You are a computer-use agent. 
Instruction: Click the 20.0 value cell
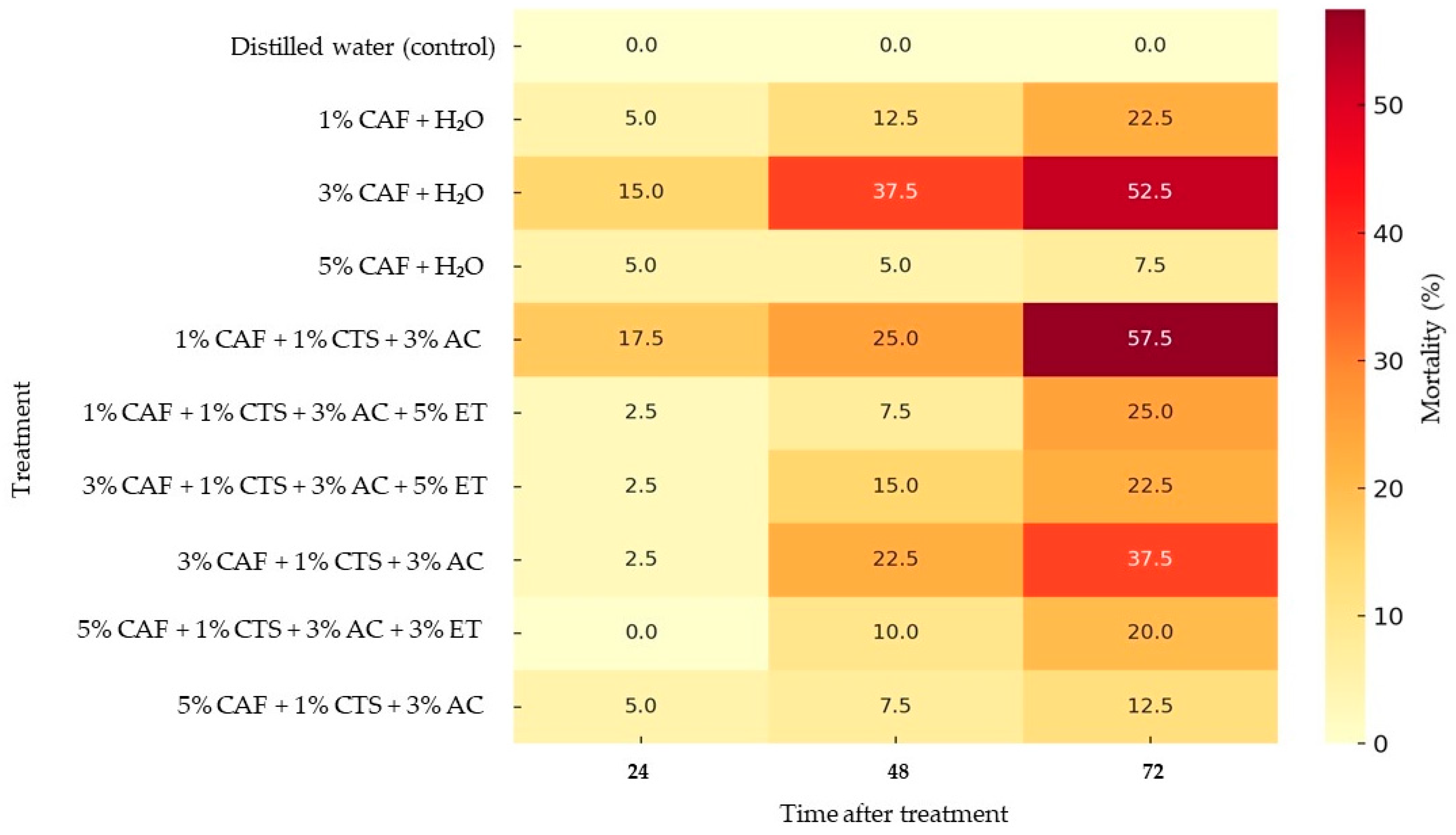(x=1149, y=633)
